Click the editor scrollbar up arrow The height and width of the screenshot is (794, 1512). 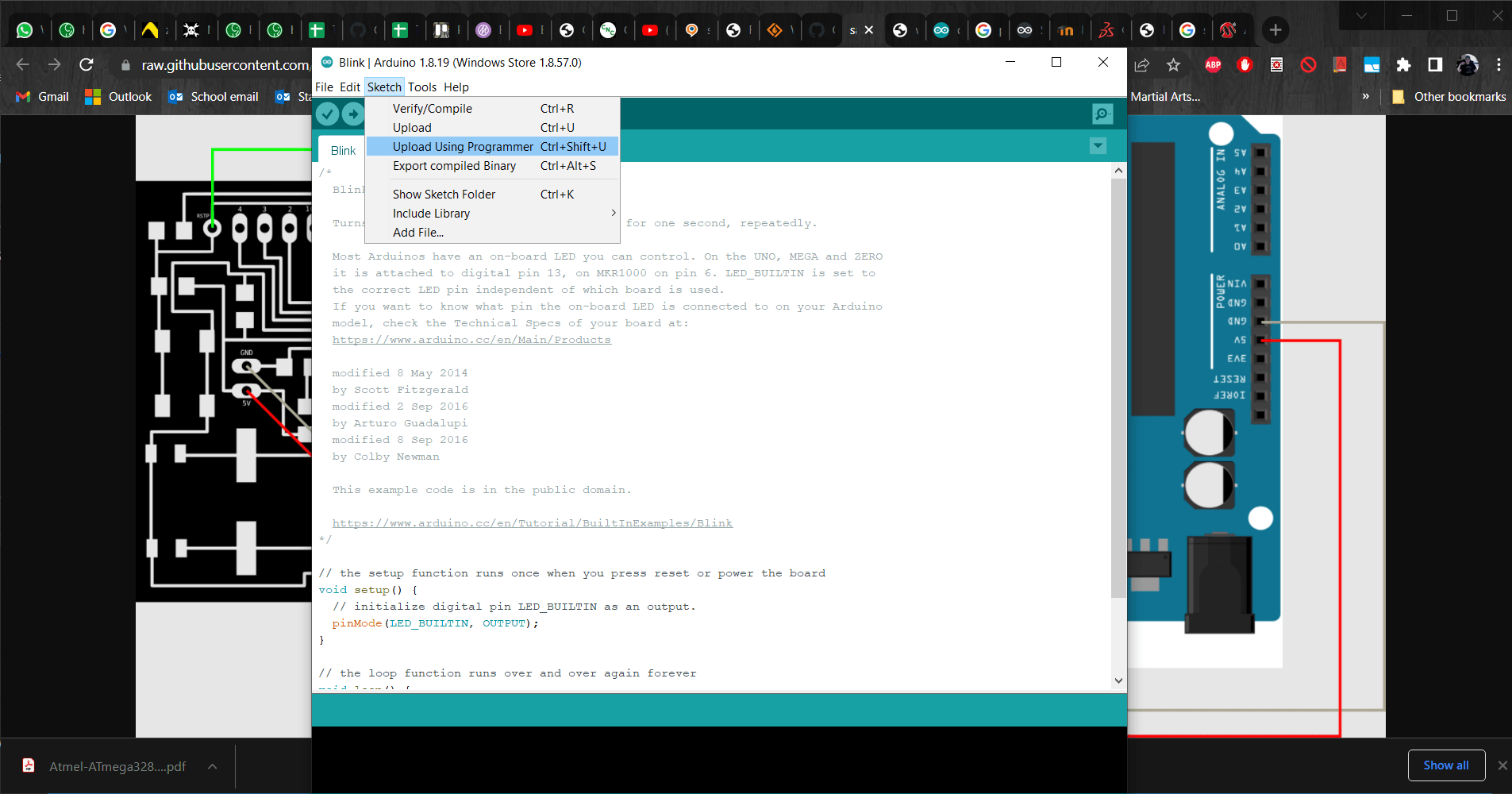point(1118,171)
